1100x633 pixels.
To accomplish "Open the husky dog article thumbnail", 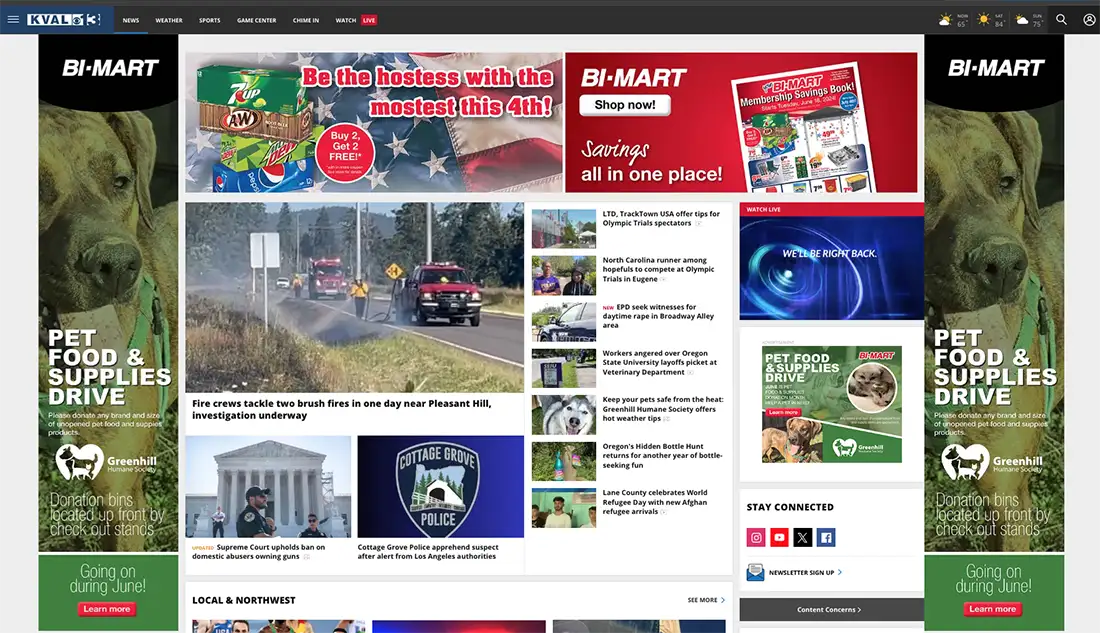I will (564, 415).
